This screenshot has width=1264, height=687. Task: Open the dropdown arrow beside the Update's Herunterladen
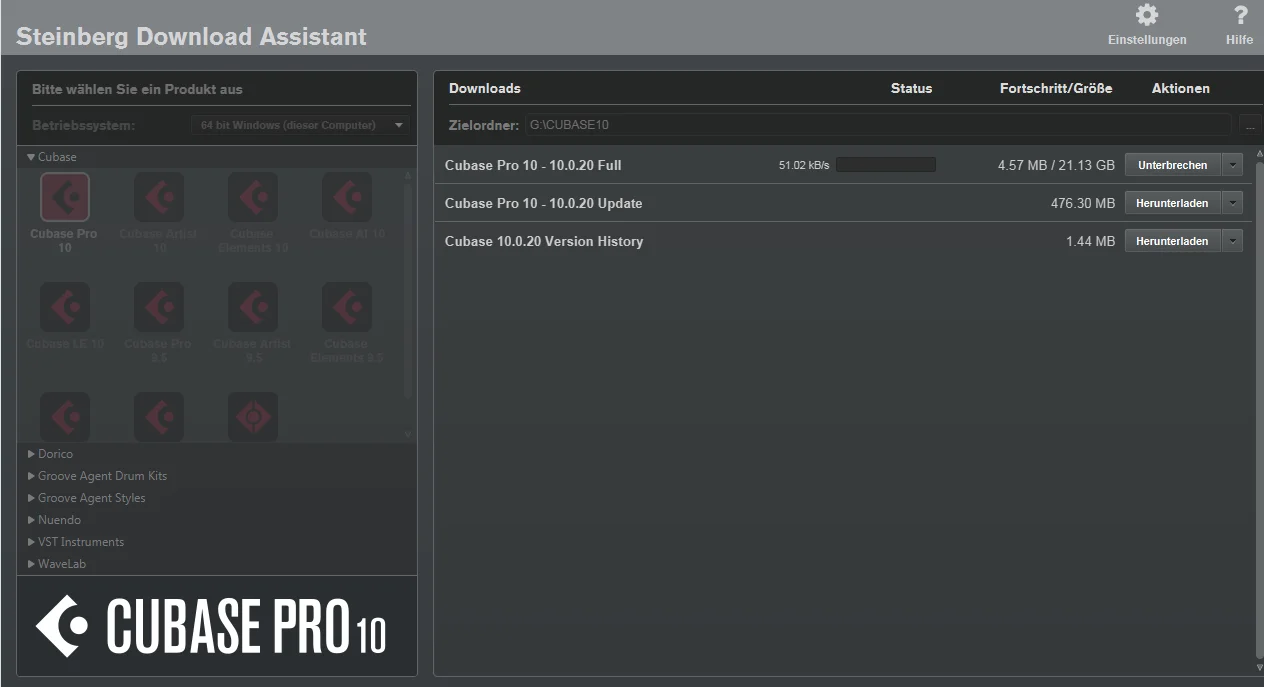1233,203
